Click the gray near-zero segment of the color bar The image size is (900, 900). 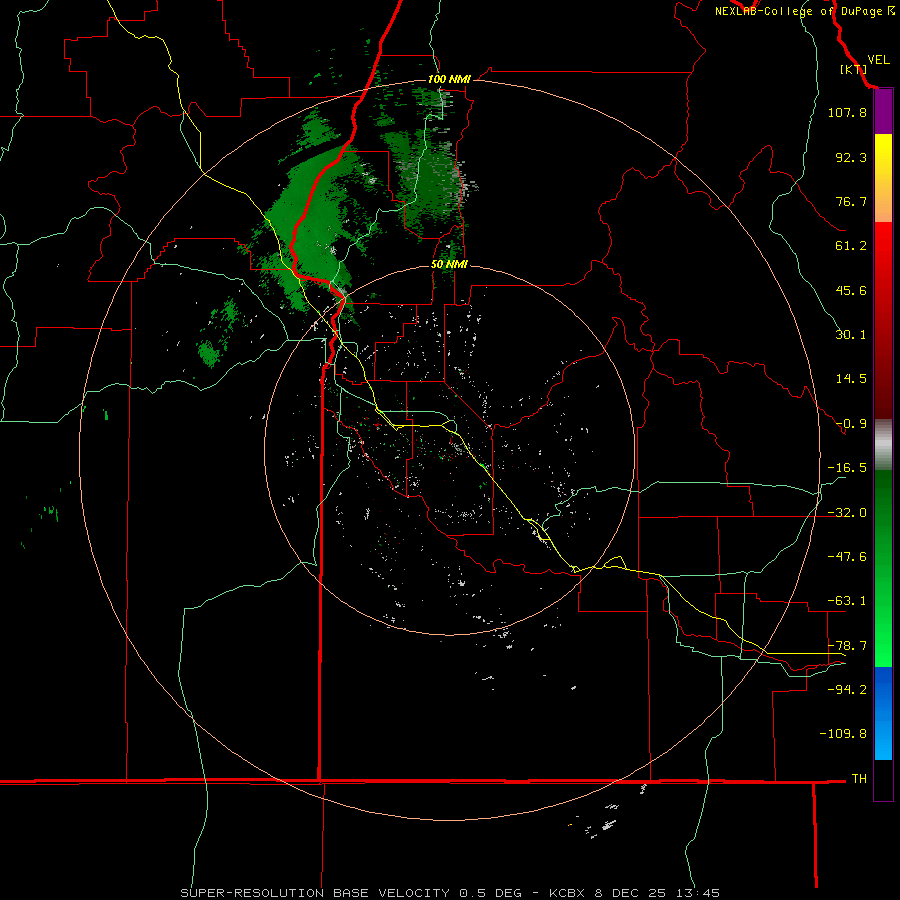883,445
